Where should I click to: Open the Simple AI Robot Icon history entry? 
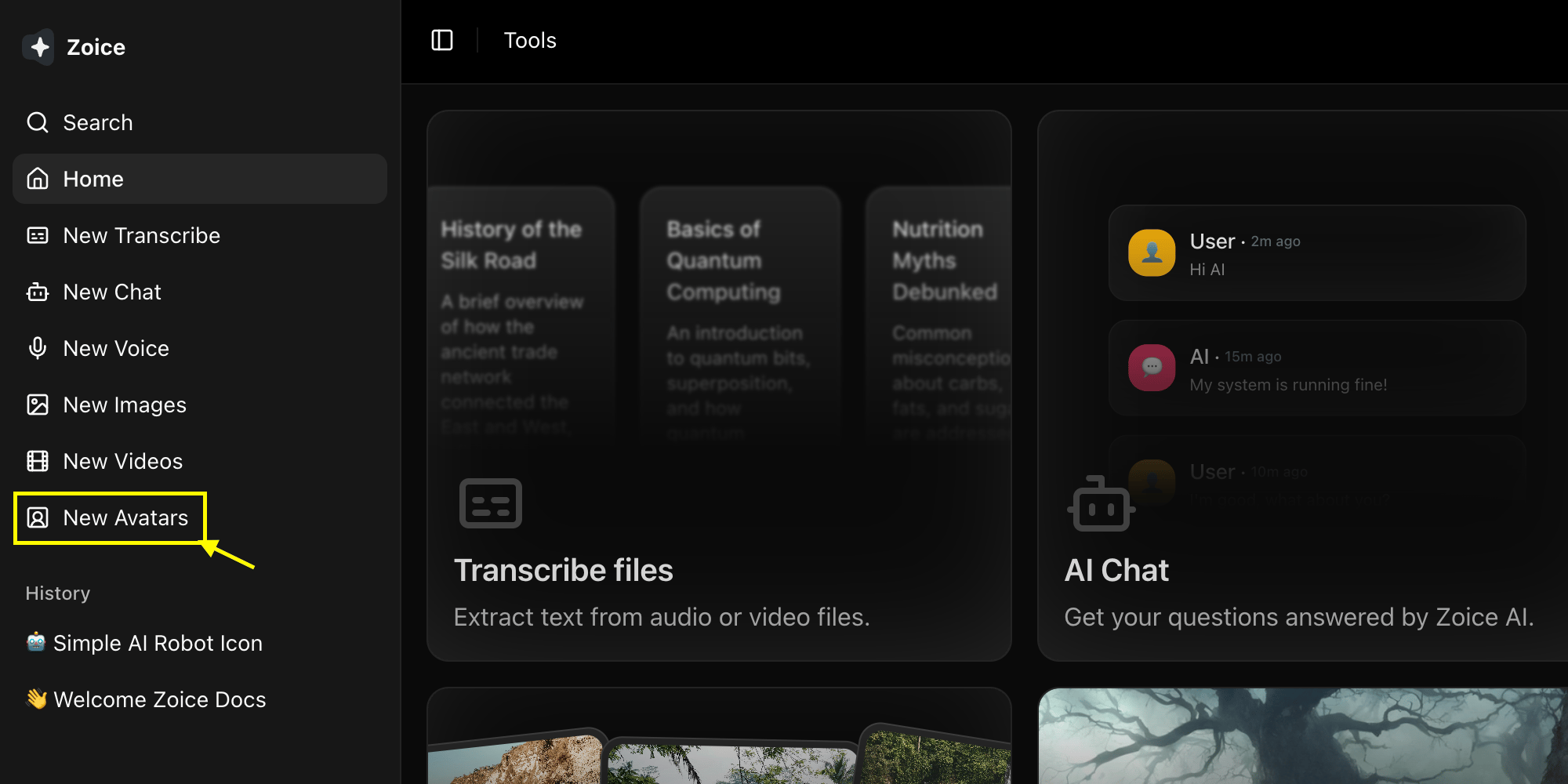click(x=200, y=643)
